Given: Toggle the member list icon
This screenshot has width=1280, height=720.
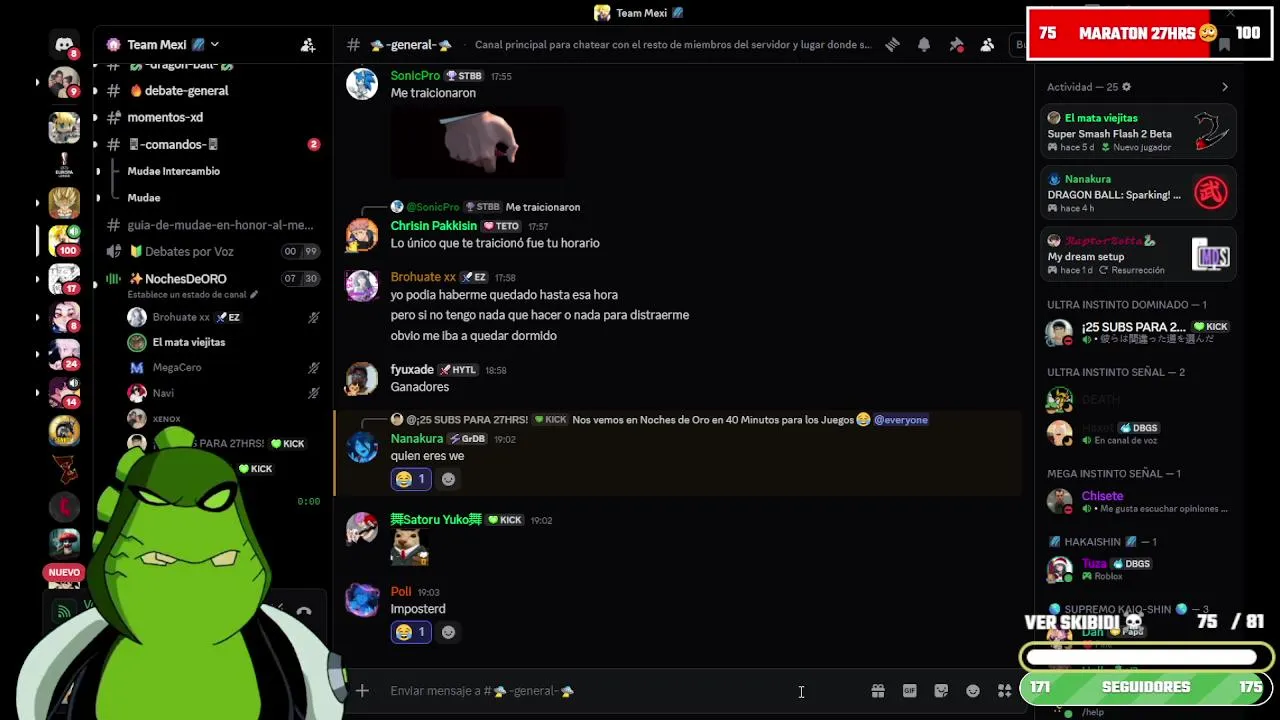Looking at the screenshot, I should tap(987, 45).
